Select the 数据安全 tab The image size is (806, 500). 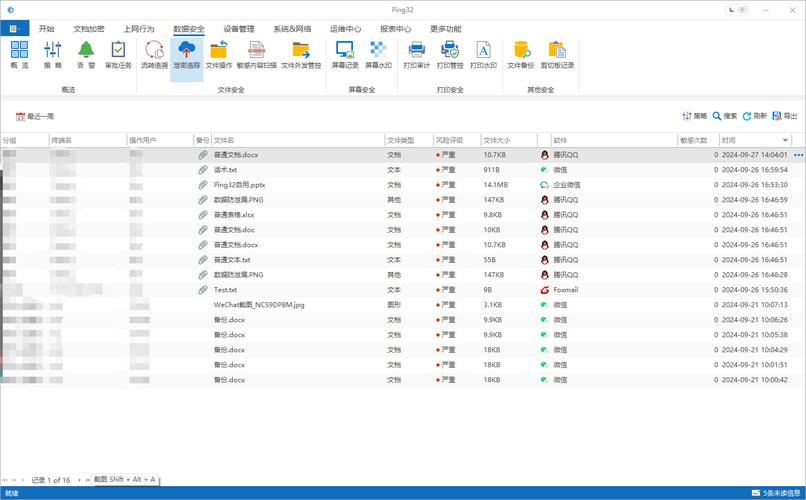pyautogui.click(x=189, y=29)
